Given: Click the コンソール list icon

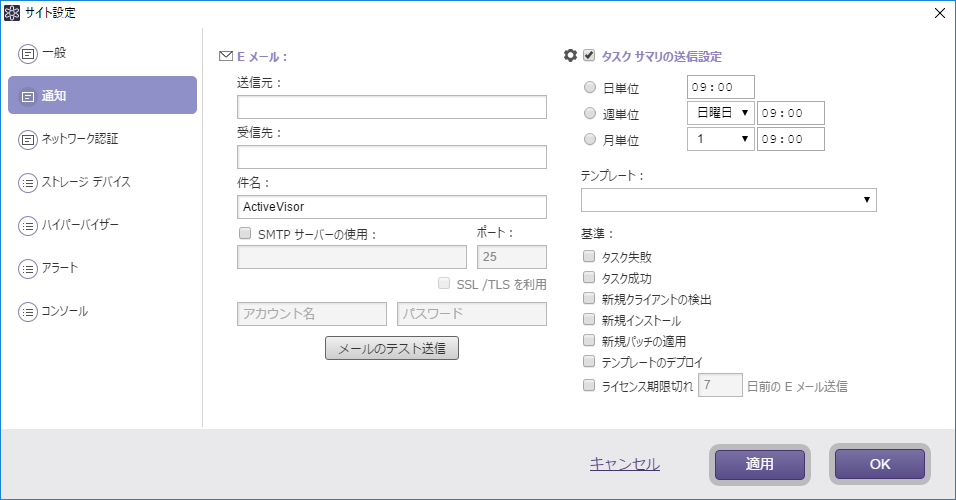Looking at the screenshot, I should click(x=28, y=311).
